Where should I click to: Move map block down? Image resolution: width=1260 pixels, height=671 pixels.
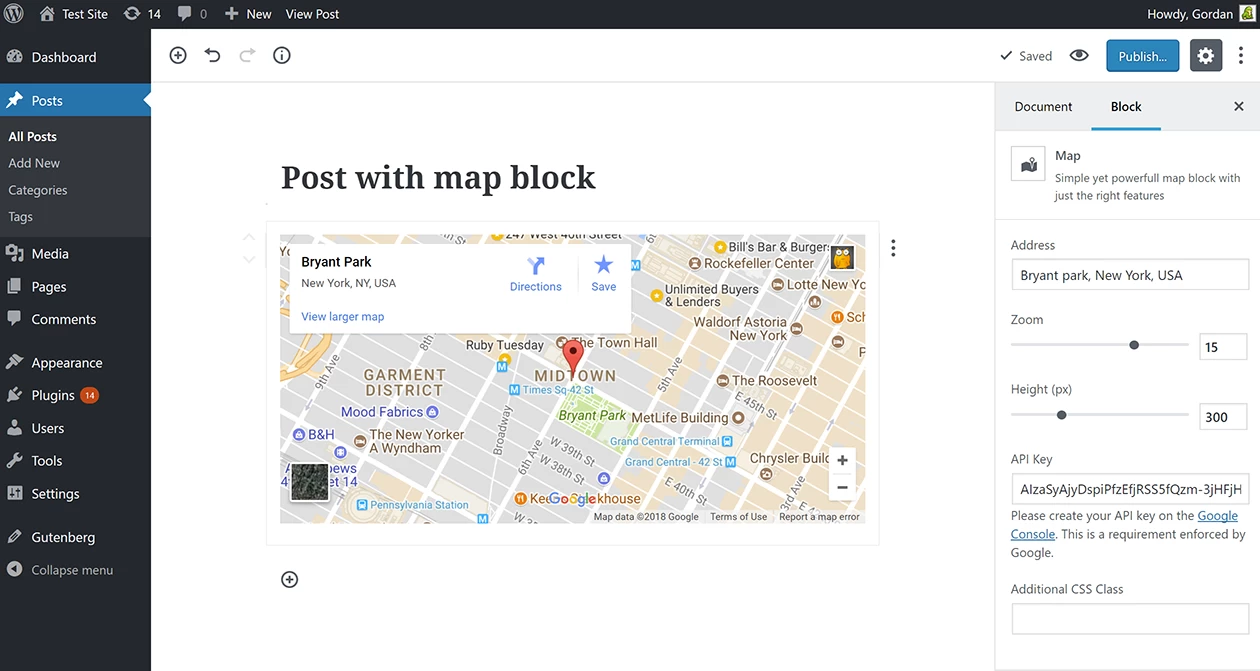pyautogui.click(x=249, y=260)
